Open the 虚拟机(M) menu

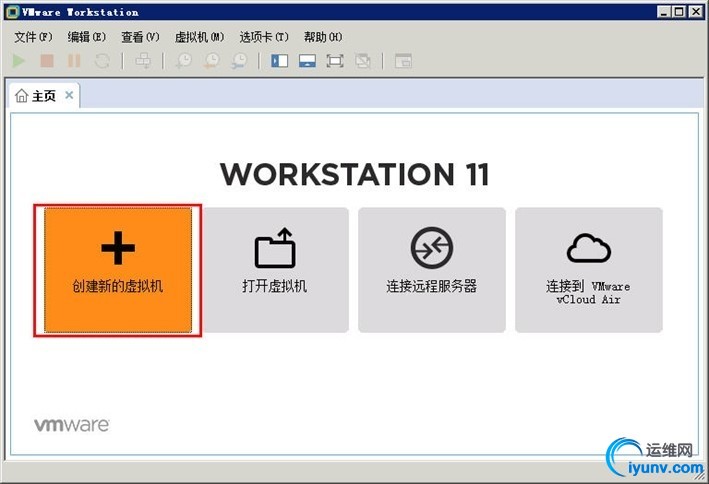click(x=199, y=37)
